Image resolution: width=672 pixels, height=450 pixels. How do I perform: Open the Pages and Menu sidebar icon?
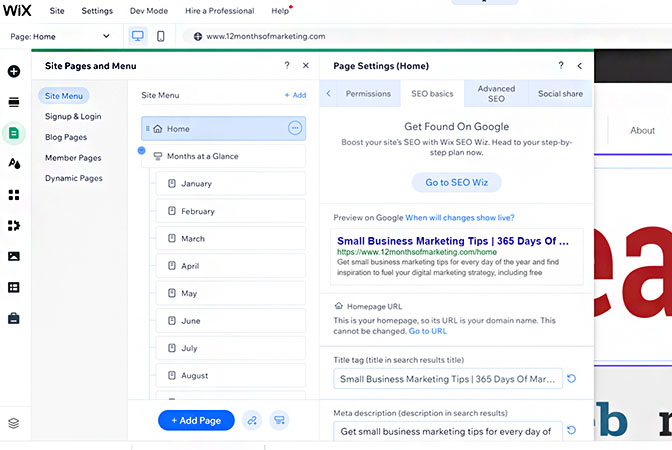pos(14,133)
